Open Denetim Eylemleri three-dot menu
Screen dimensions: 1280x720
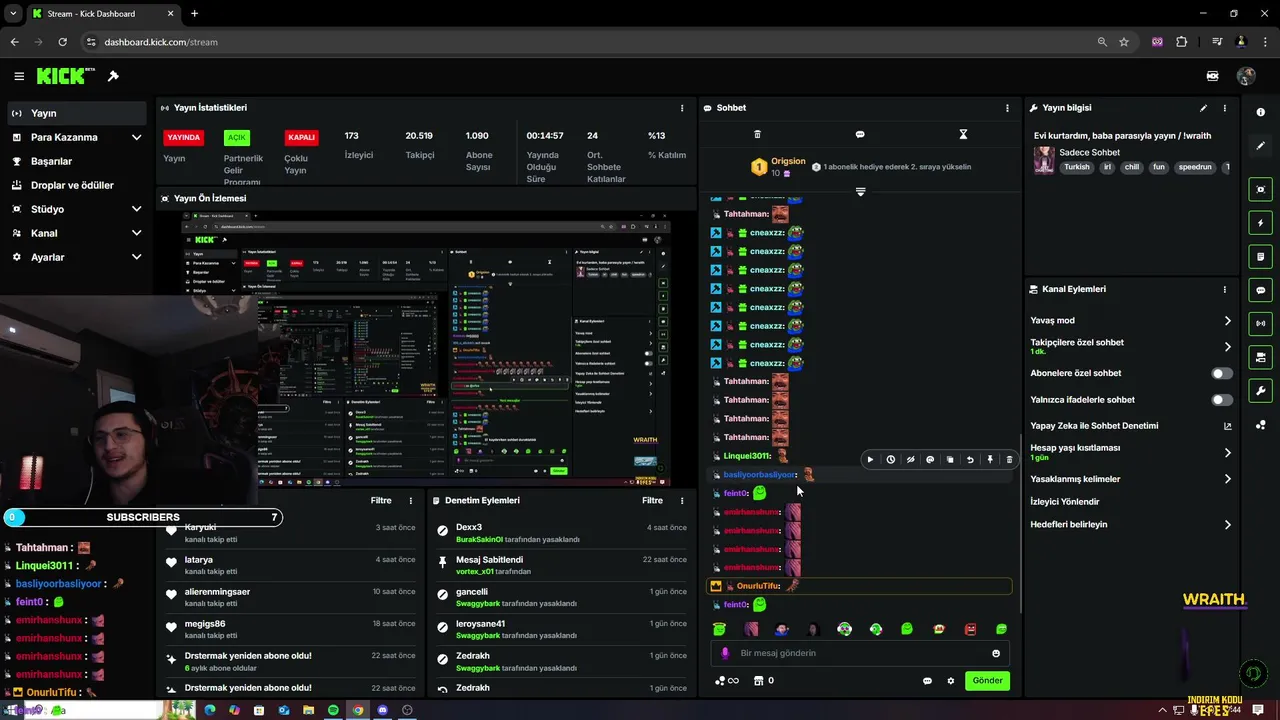(x=682, y=501)
